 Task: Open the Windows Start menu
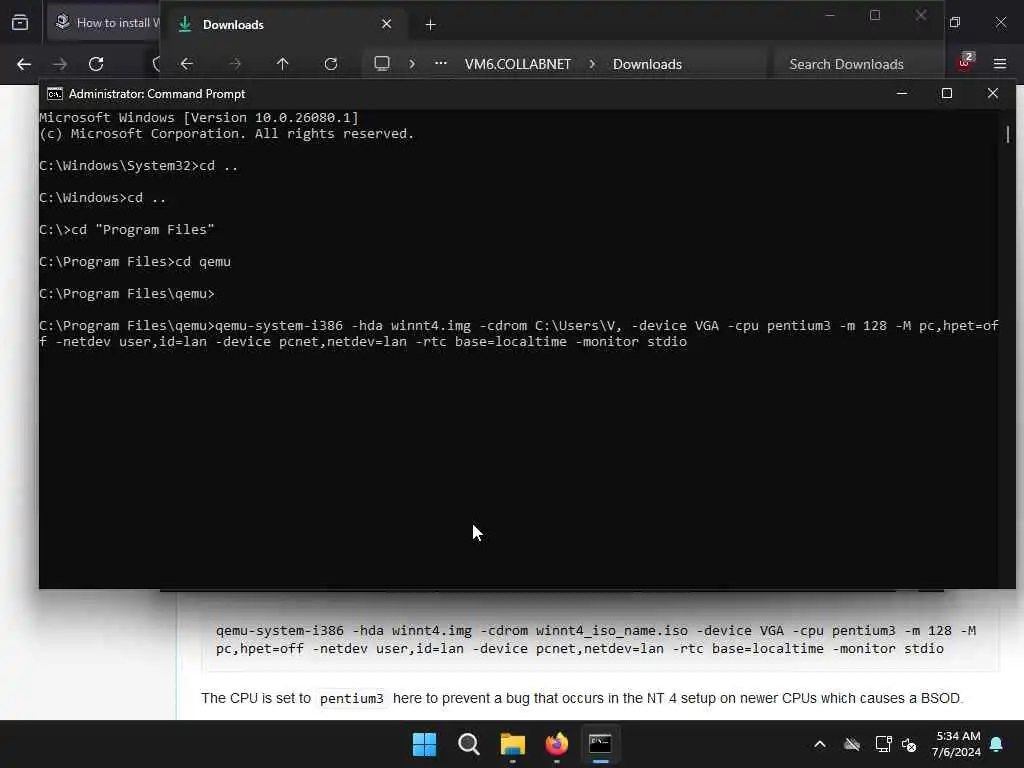click(x=424, y=744)
